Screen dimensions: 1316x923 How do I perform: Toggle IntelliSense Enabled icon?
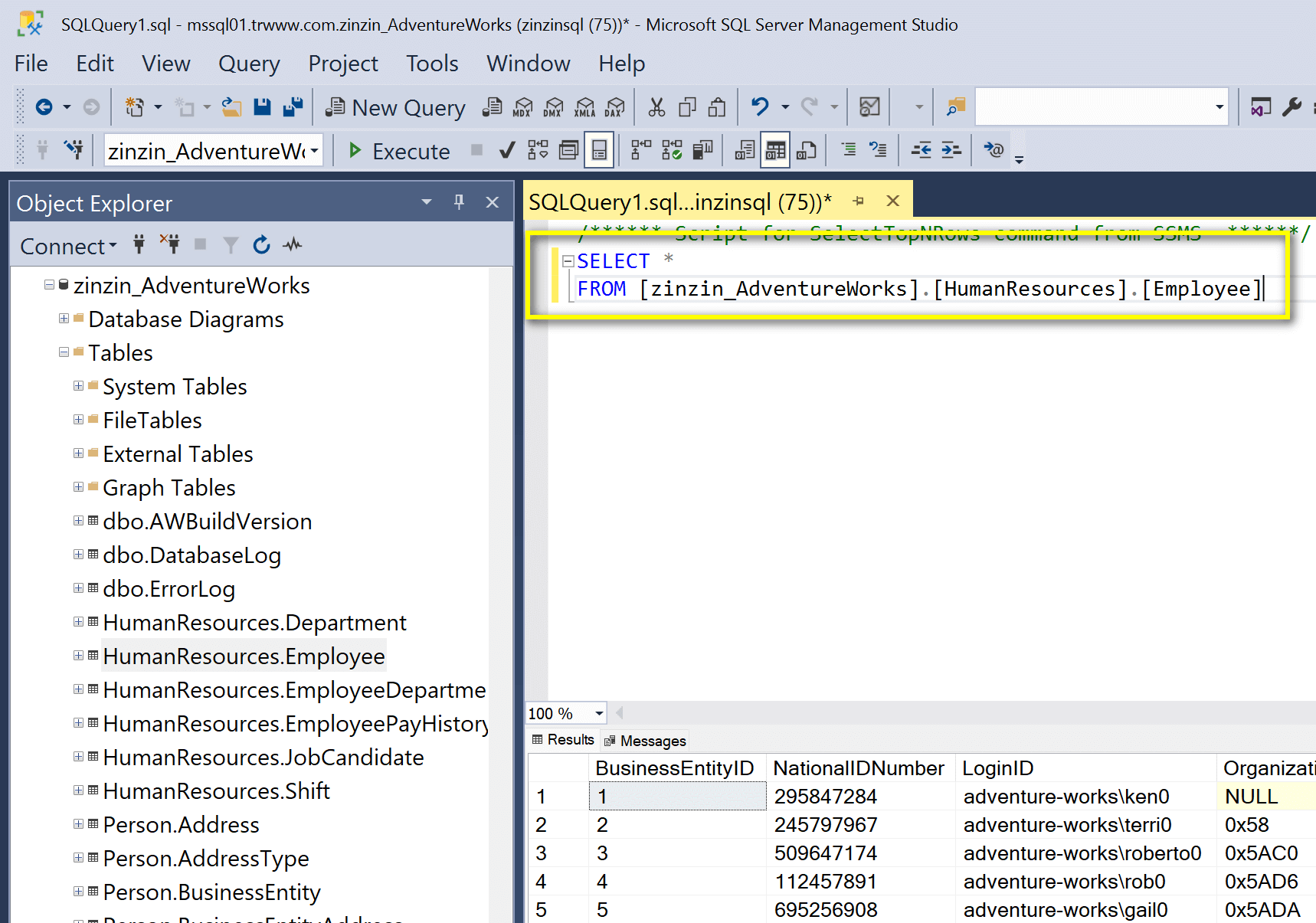point(599,150)
